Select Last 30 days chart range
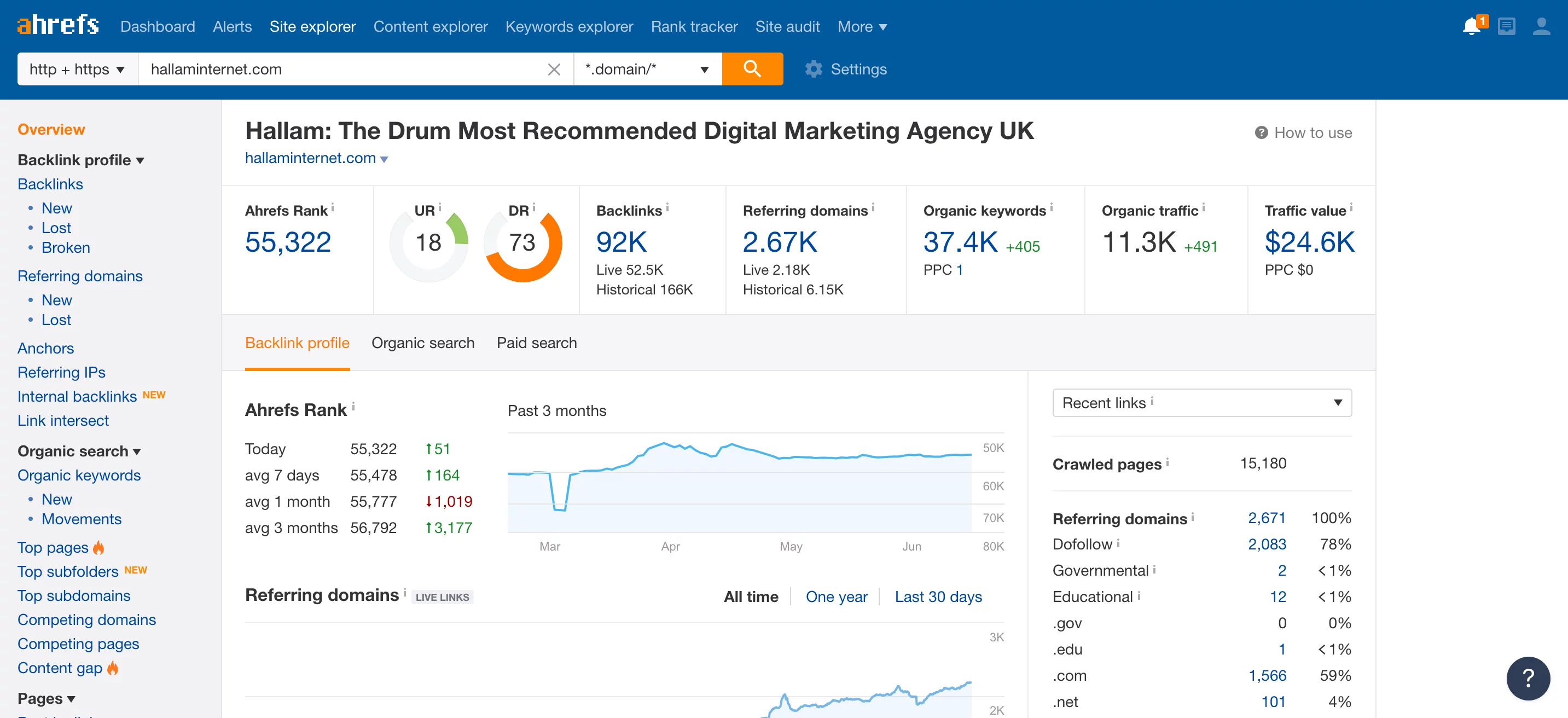Image resolution: width=1568 pixels, height=718 pixels. click(938, 597)
